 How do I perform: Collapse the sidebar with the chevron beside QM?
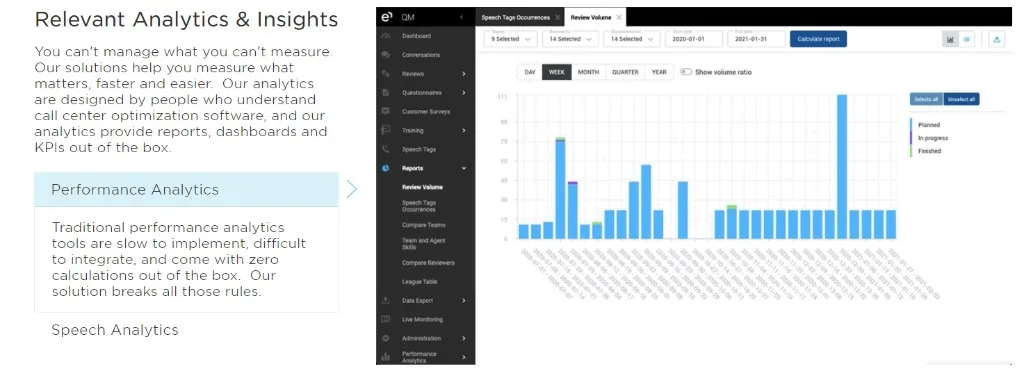coord(462,17)
